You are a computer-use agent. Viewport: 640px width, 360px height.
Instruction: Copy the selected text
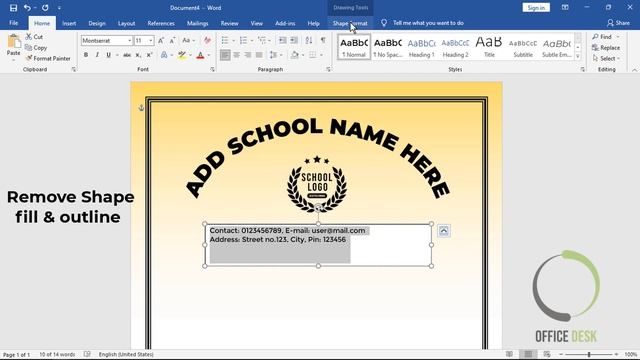pyautogui.click(x=36, y=48)
